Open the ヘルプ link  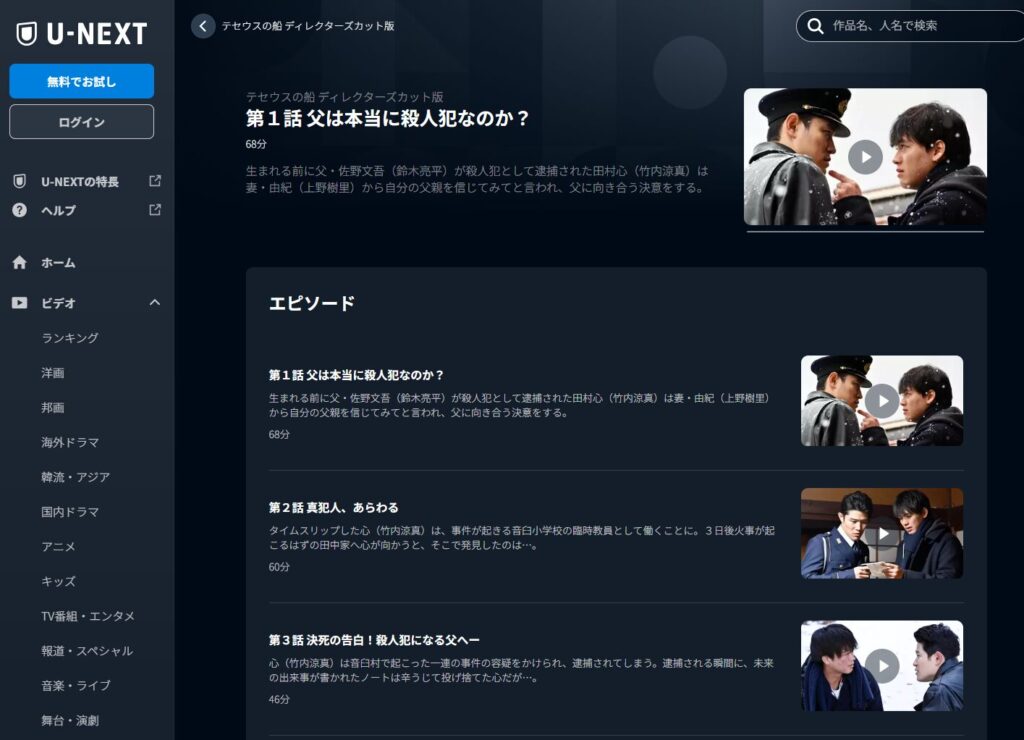tap(59, 210)
